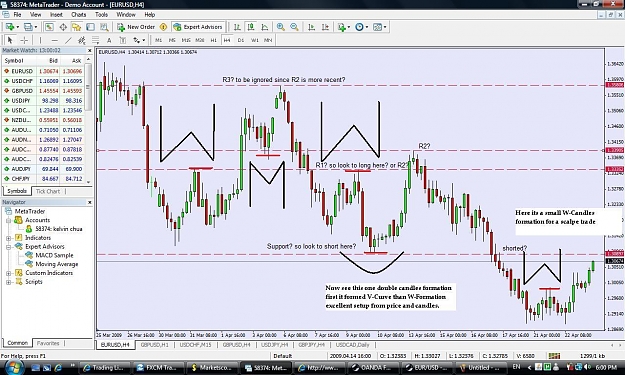Switch to the Favorites tab in Navigator
The image size is (625, 375).
click(x=48, y=343)
